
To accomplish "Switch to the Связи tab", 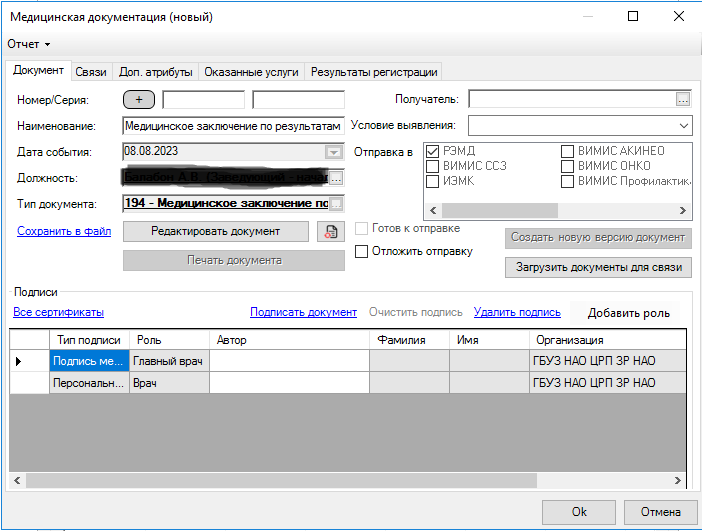I will [91, 72].
